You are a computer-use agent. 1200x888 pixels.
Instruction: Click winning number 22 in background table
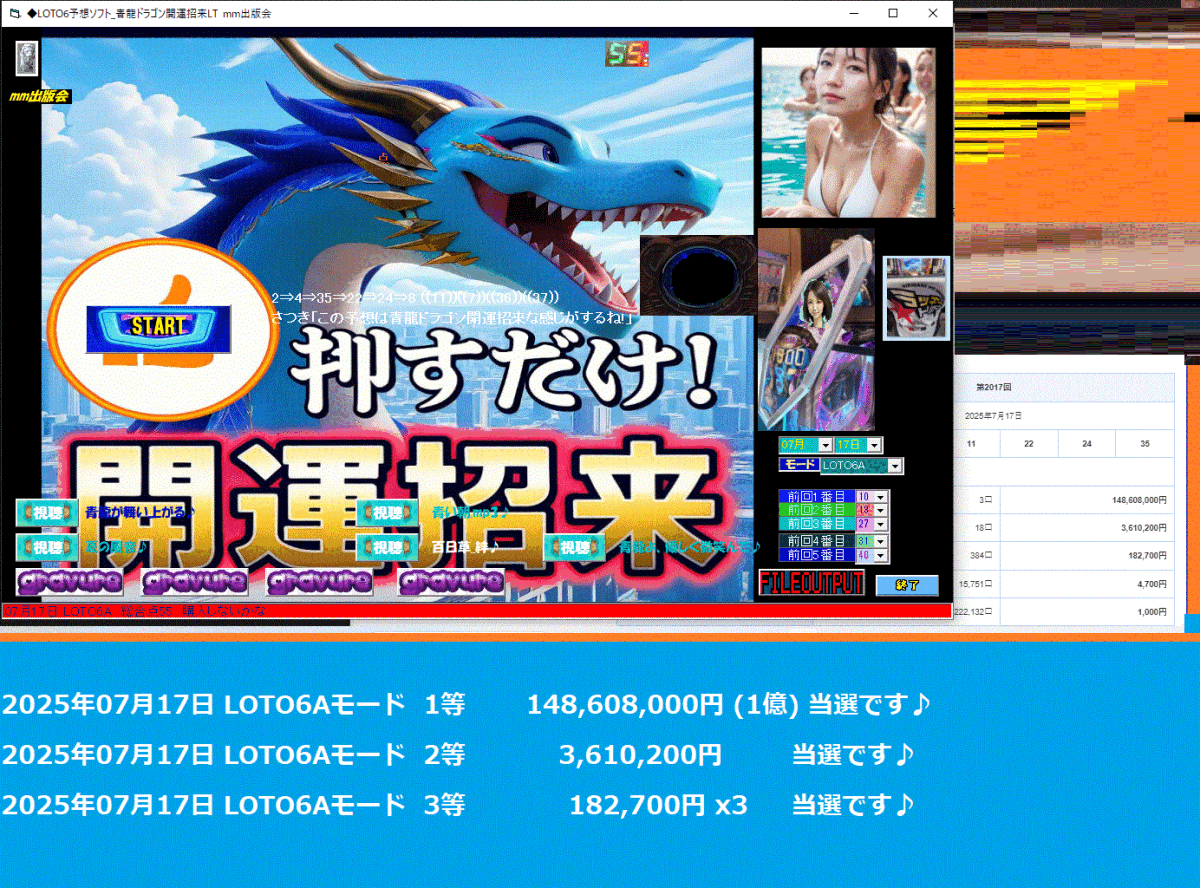1029,443
